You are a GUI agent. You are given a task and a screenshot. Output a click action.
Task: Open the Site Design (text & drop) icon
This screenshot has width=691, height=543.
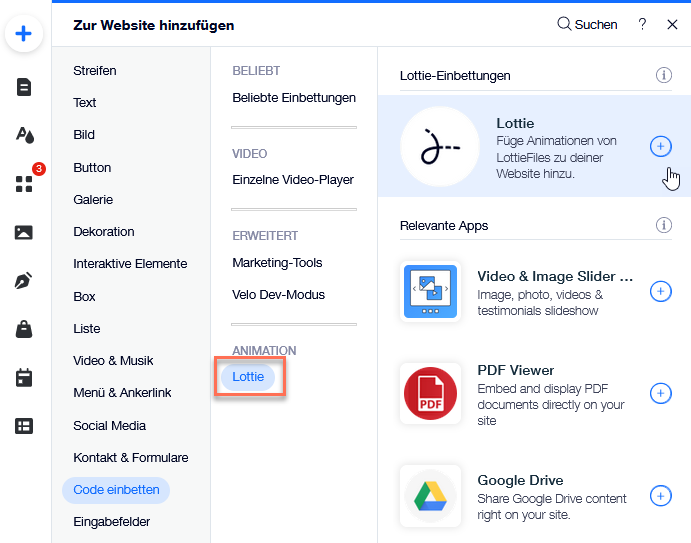click(x=25, y=135)
